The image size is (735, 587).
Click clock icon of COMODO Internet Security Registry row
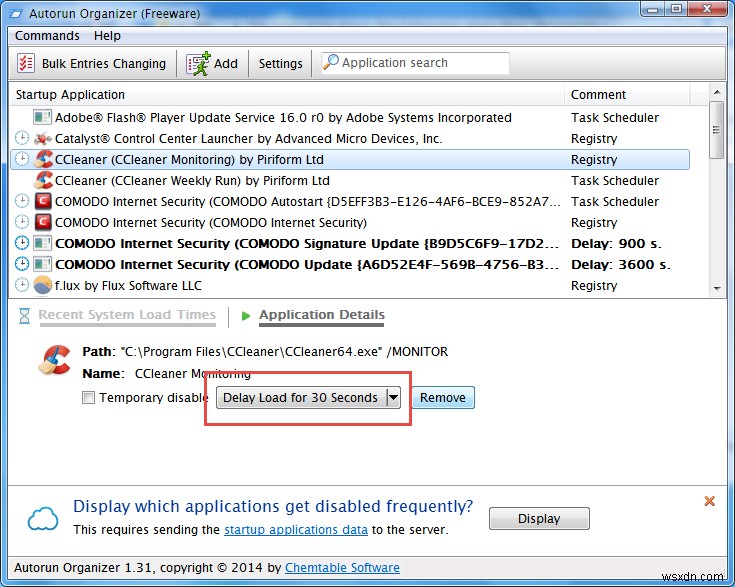point(22,222)
